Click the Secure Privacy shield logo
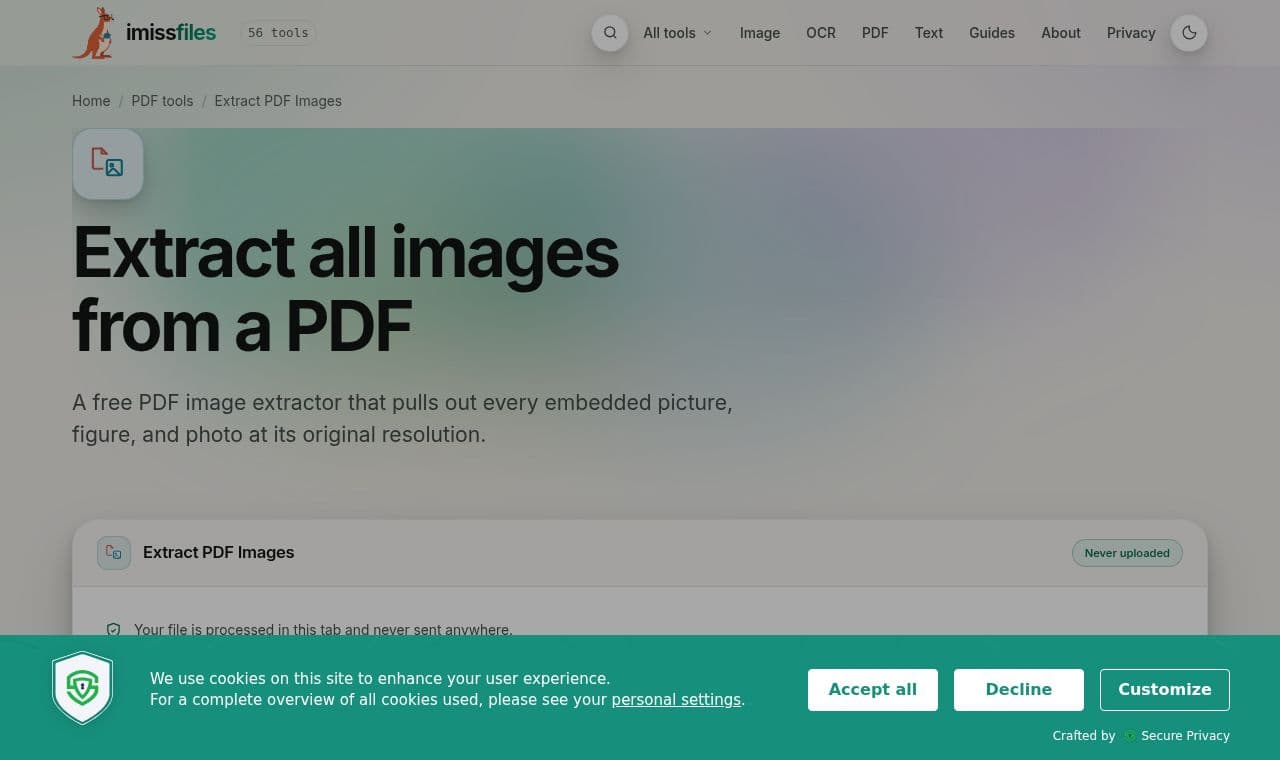Viewport: 1280px width, 760px height. [83, 688]
